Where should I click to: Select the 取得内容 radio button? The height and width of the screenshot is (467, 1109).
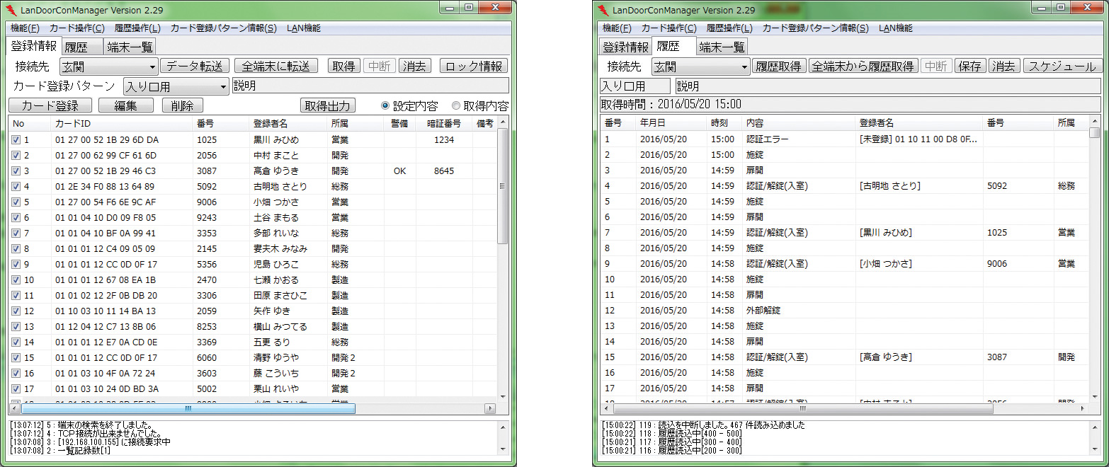click(456, 106)
